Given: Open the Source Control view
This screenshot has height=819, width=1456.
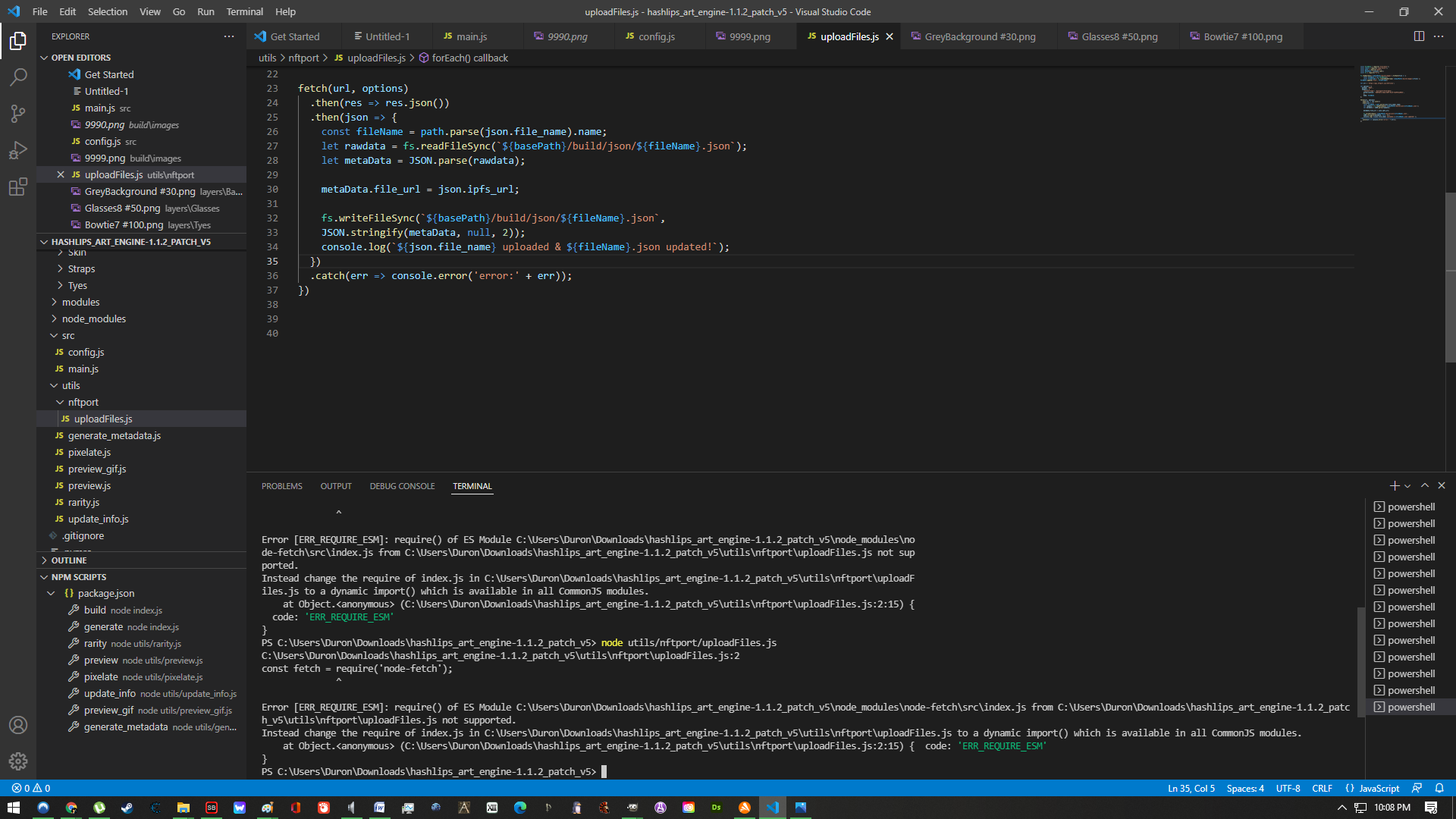Looking at the screenshot, I should [x=18, y=113].
